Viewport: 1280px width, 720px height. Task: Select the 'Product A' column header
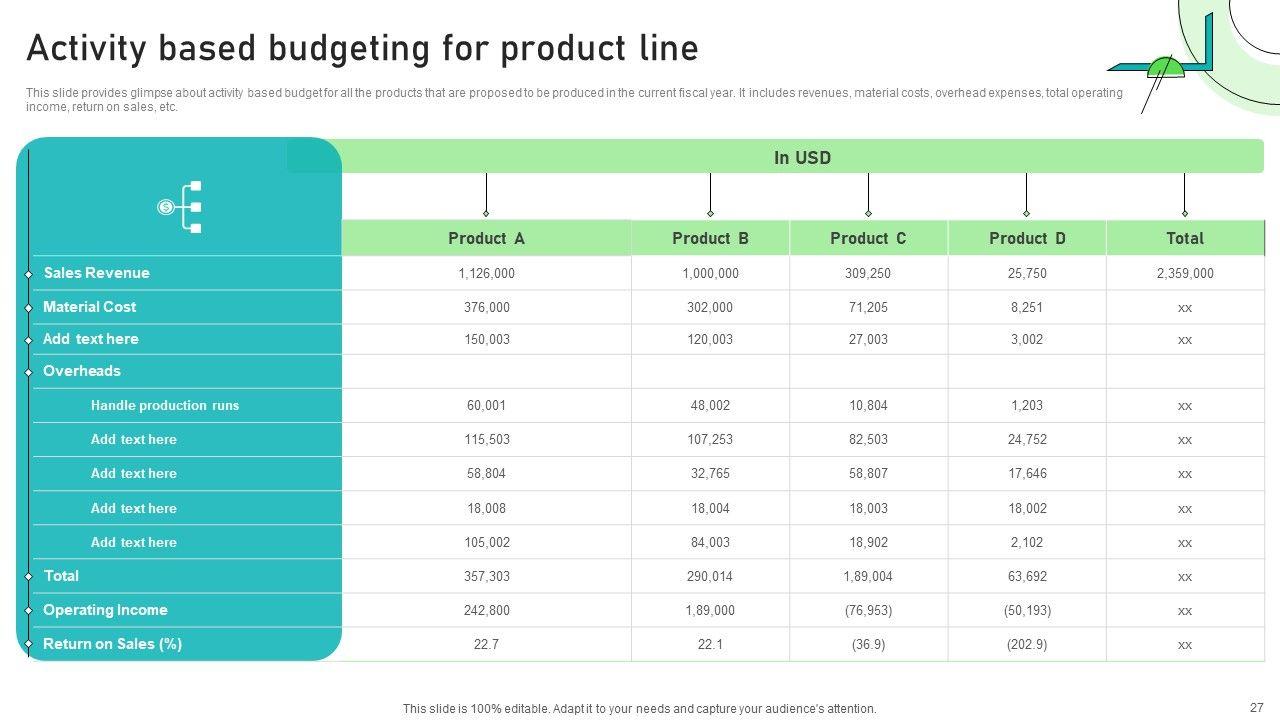[x=486, y=238]
